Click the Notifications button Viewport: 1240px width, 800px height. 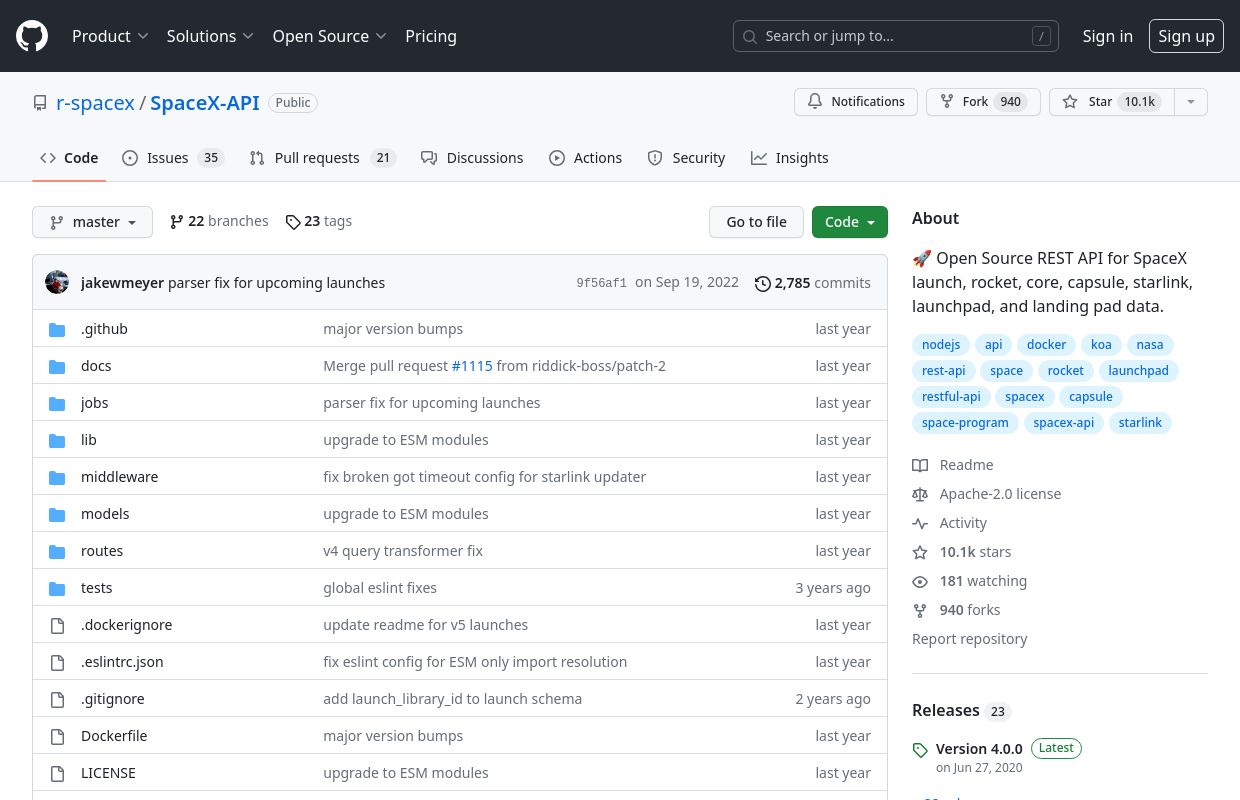point(856,102)
